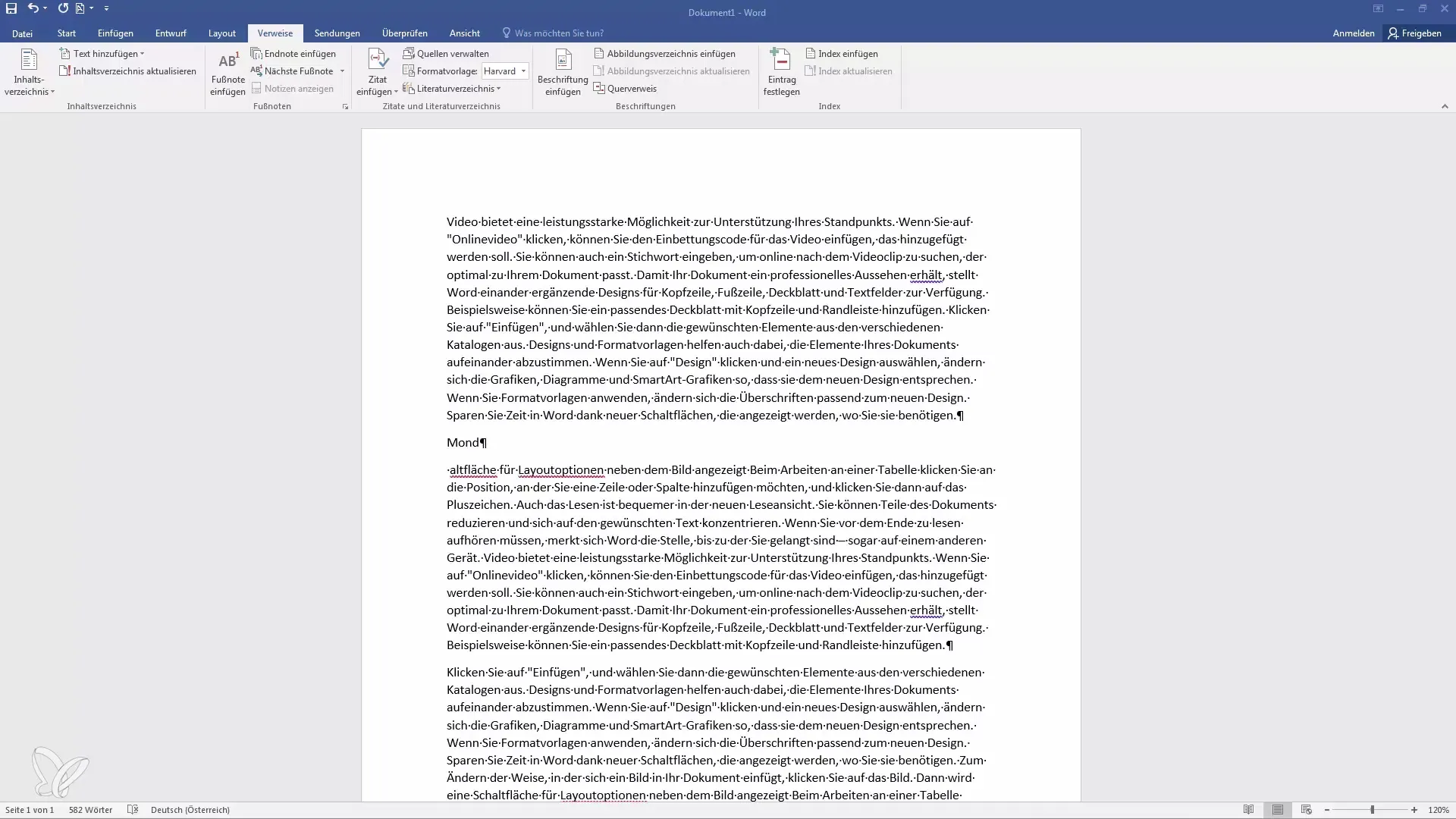Image resolution: width=1456 pixels, height=819 pixels.
Task: Click the 582 Wörter word count
Action: click(90, 810)
